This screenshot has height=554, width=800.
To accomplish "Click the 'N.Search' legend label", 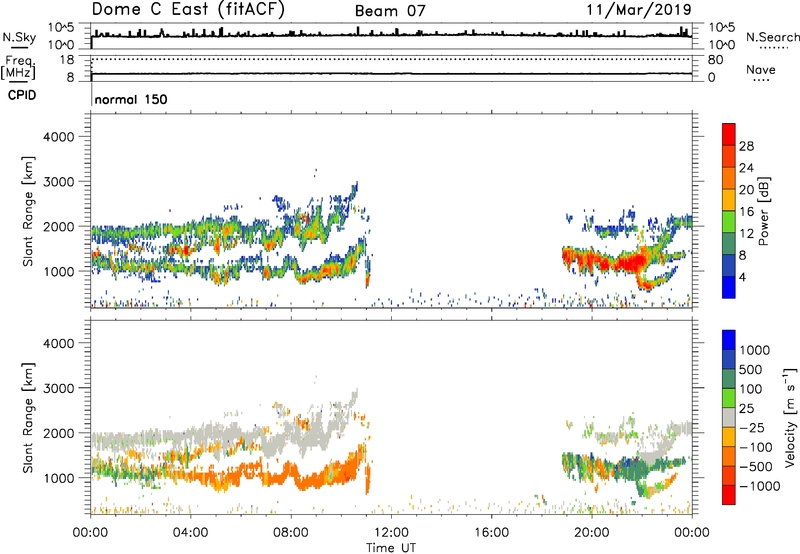I will (x=772, y=37).
